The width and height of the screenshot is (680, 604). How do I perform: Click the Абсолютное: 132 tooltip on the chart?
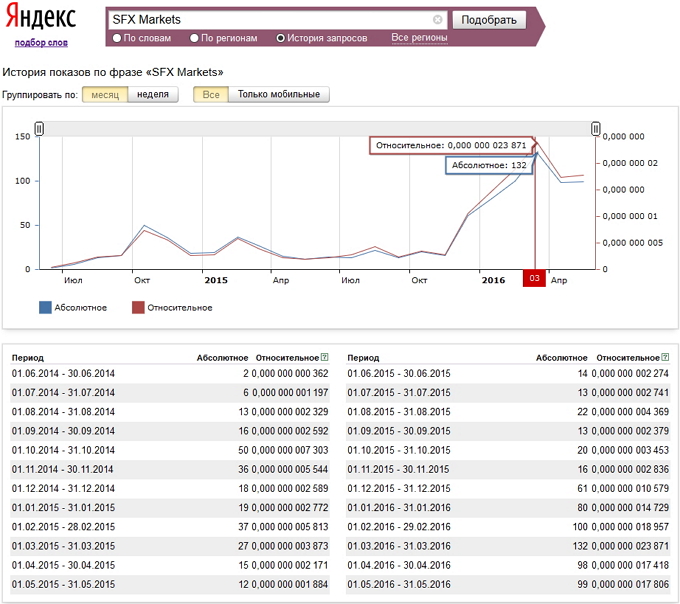pos(489,165)
